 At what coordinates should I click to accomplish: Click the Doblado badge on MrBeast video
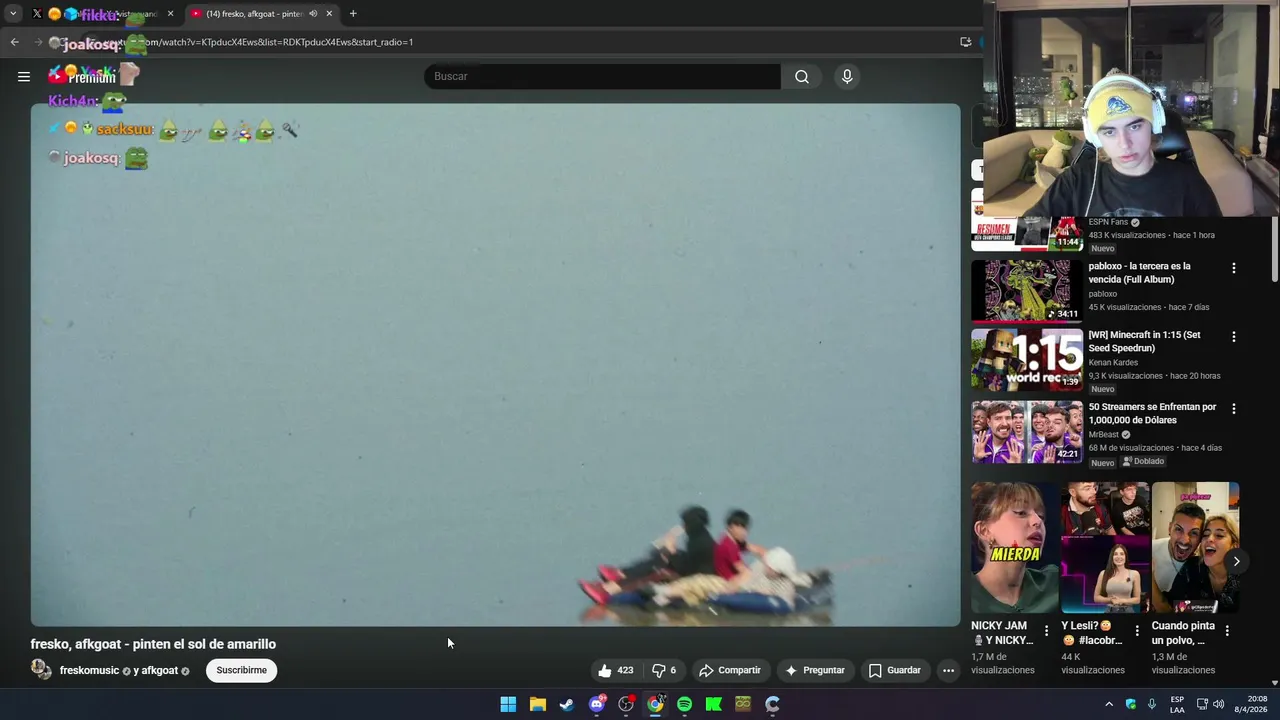pos(1143,462)
